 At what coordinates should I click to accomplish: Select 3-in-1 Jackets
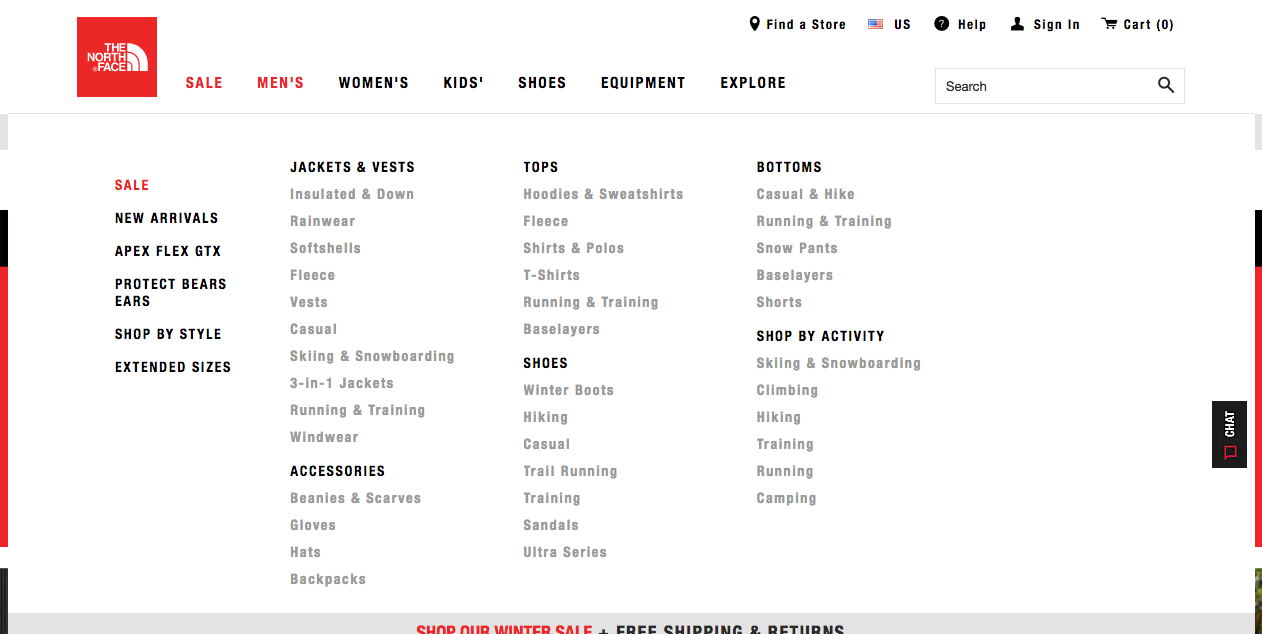[342, 383]
